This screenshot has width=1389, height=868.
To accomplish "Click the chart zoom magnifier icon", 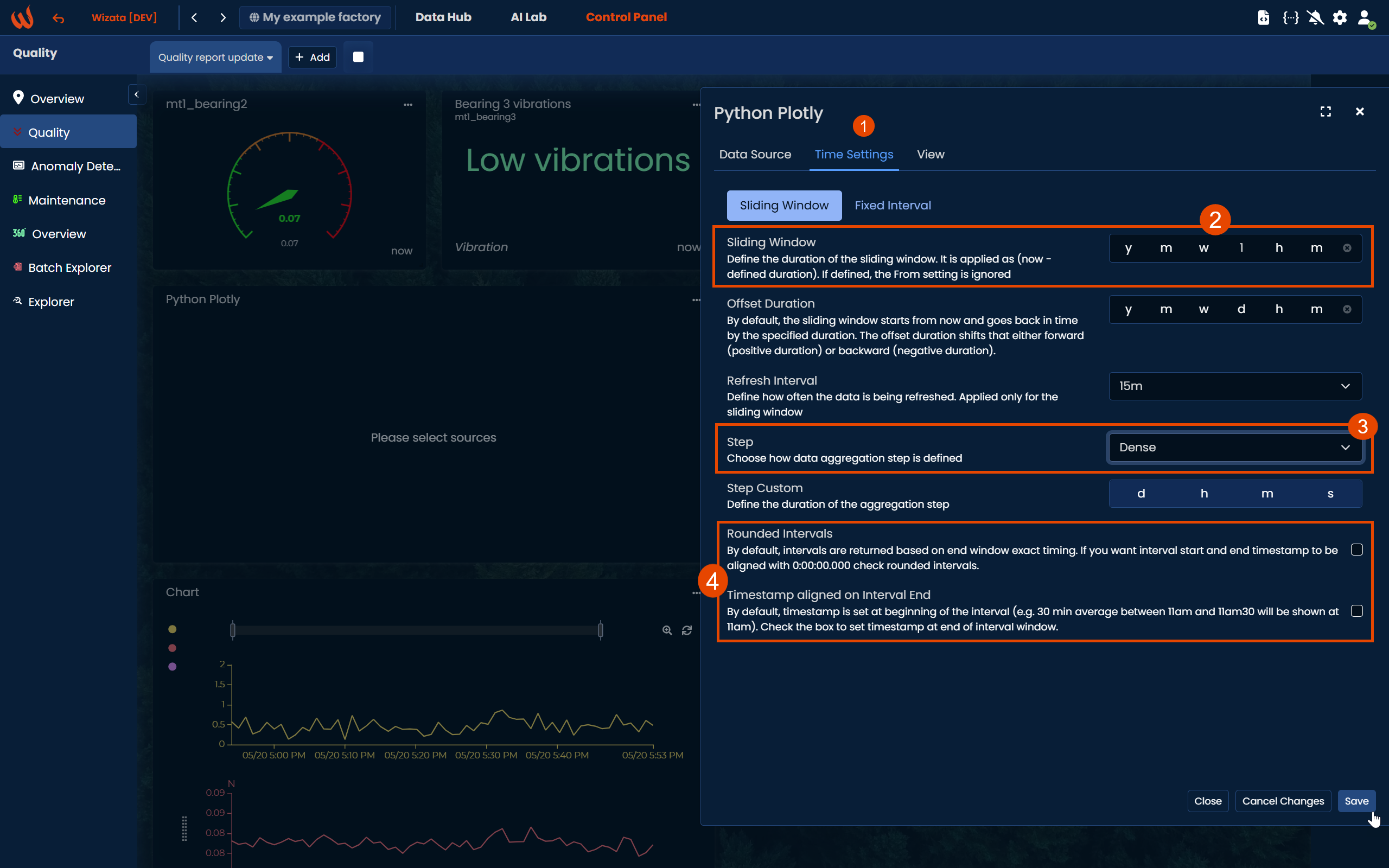I will tap(667, 630).
